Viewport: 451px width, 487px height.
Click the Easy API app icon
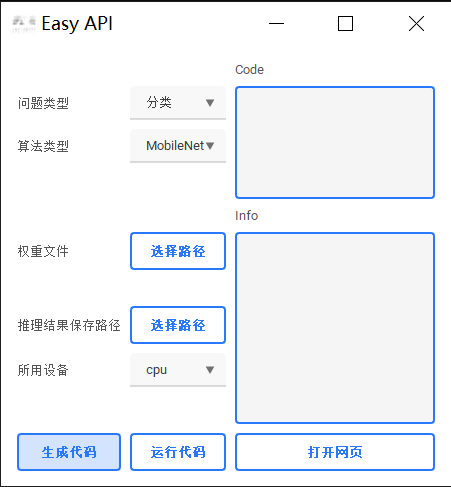pos(24,24)
